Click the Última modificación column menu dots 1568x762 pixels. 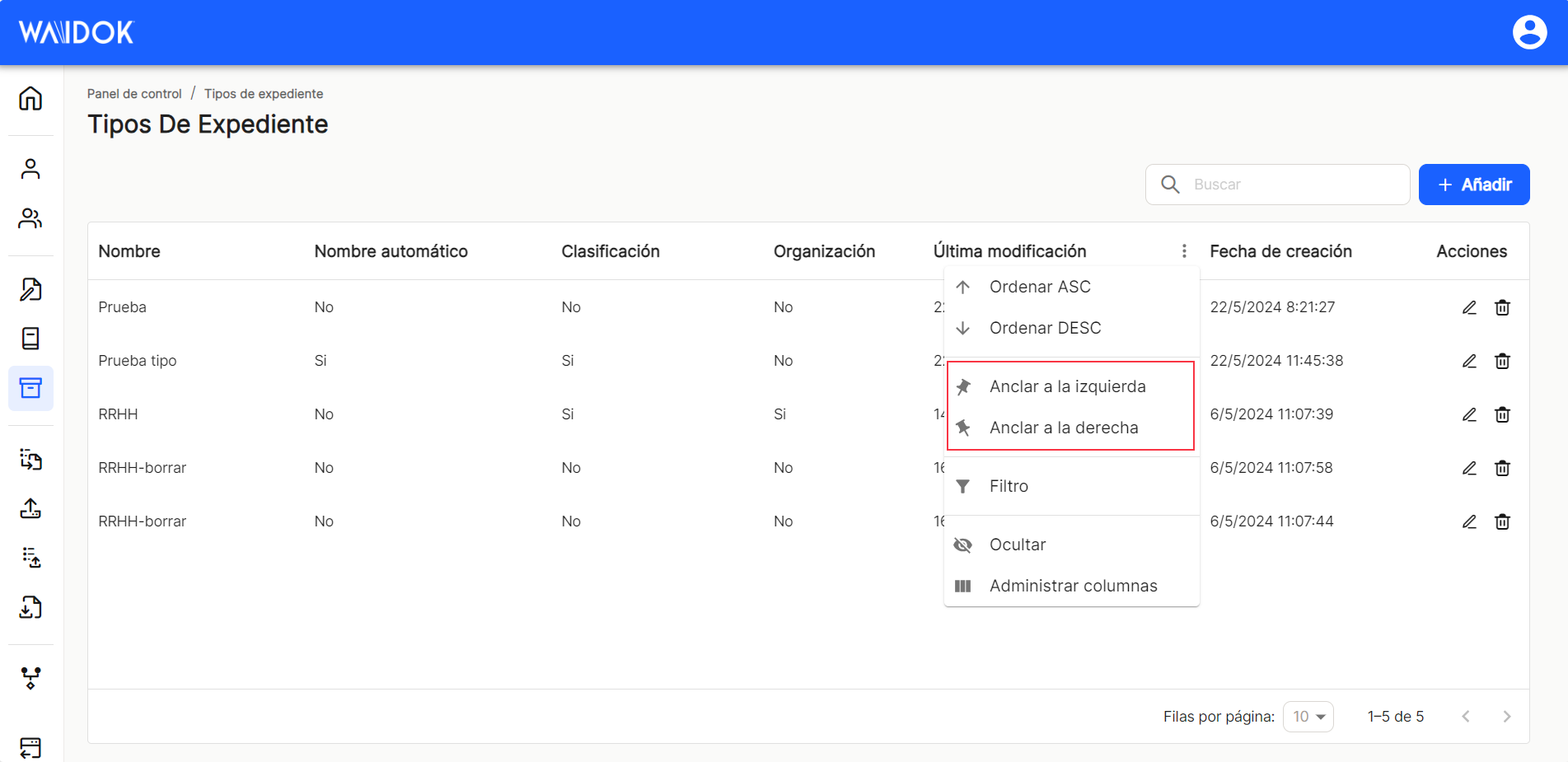pyautogui.click(x=1184, y=251)
